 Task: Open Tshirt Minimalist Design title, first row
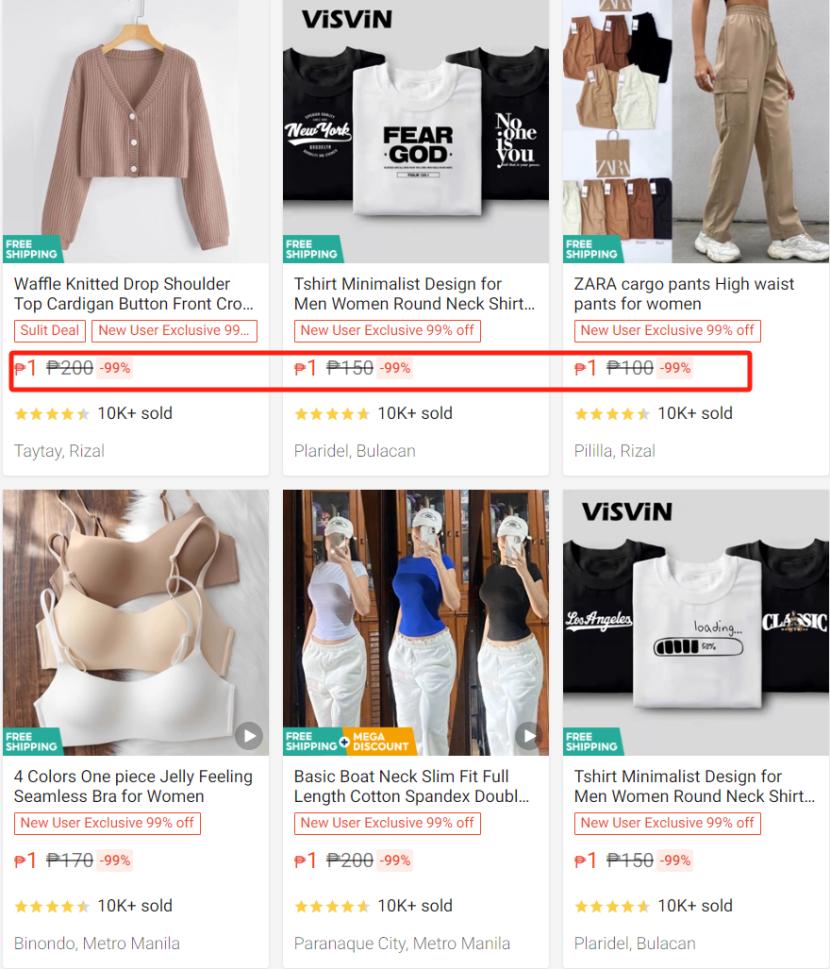415,294
